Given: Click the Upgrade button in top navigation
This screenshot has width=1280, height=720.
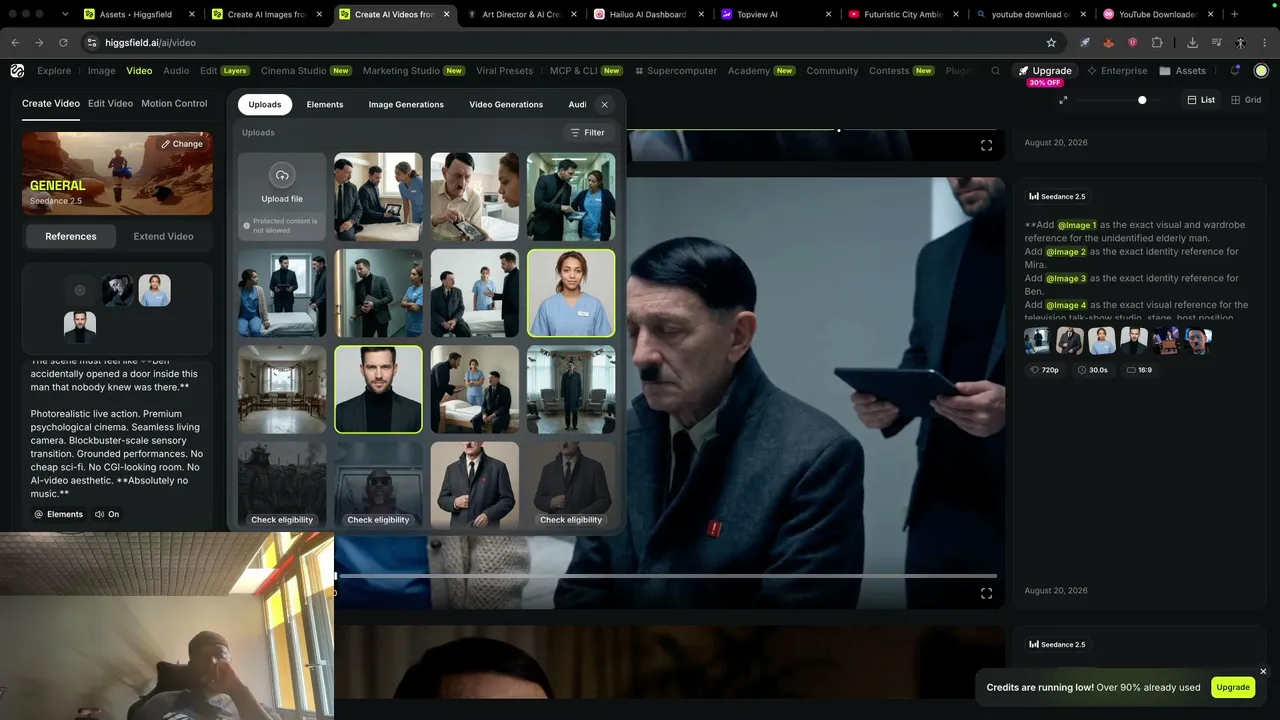Looking at the screenshot, I should click(x=1045, y=71).
